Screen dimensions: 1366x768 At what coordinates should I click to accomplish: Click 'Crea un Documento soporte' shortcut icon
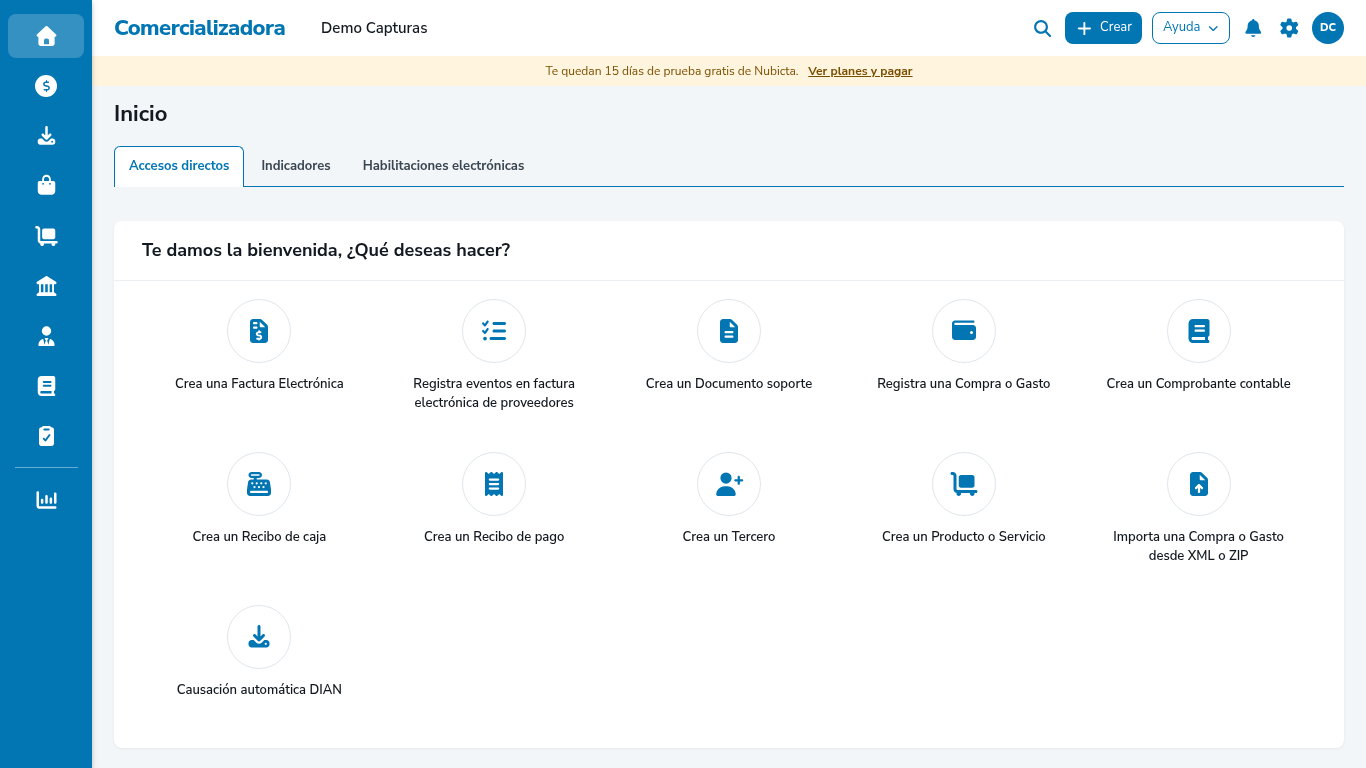pos(729,331)
